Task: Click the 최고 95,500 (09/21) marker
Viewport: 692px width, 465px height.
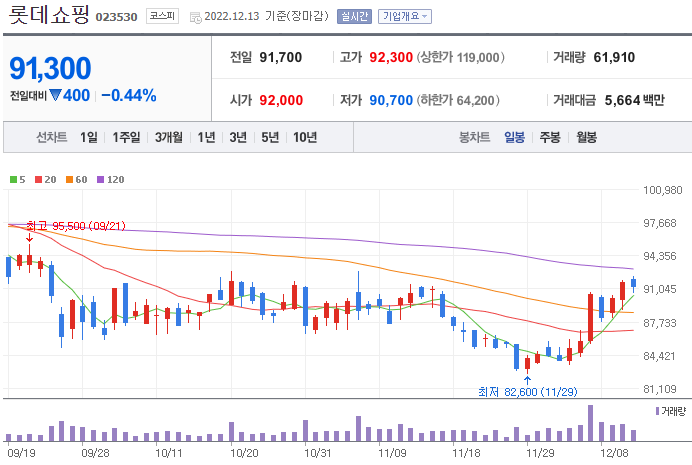Action: [x=75, y=226]
